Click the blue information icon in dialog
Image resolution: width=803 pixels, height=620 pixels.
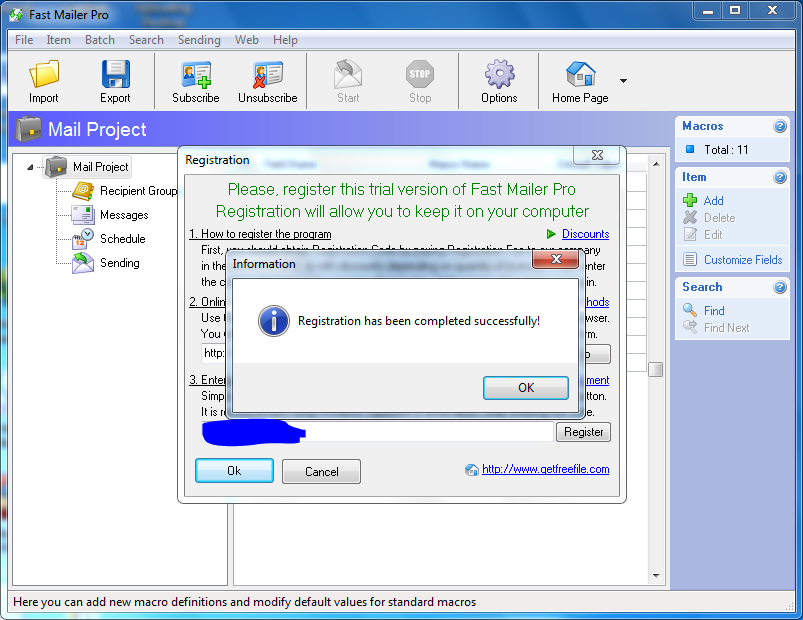point(273,321)
